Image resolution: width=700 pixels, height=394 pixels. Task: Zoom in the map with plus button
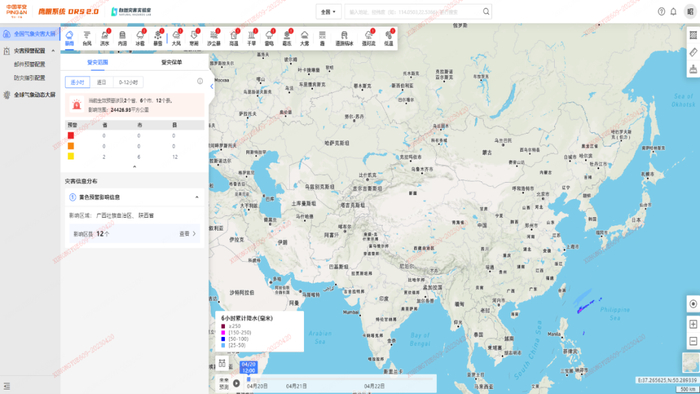point(693,324)
